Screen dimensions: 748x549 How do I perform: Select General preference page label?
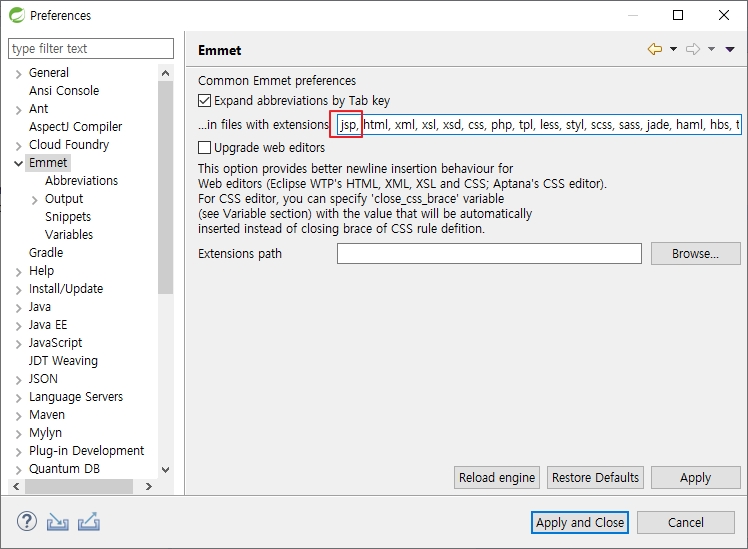click(x=49, y=73)
